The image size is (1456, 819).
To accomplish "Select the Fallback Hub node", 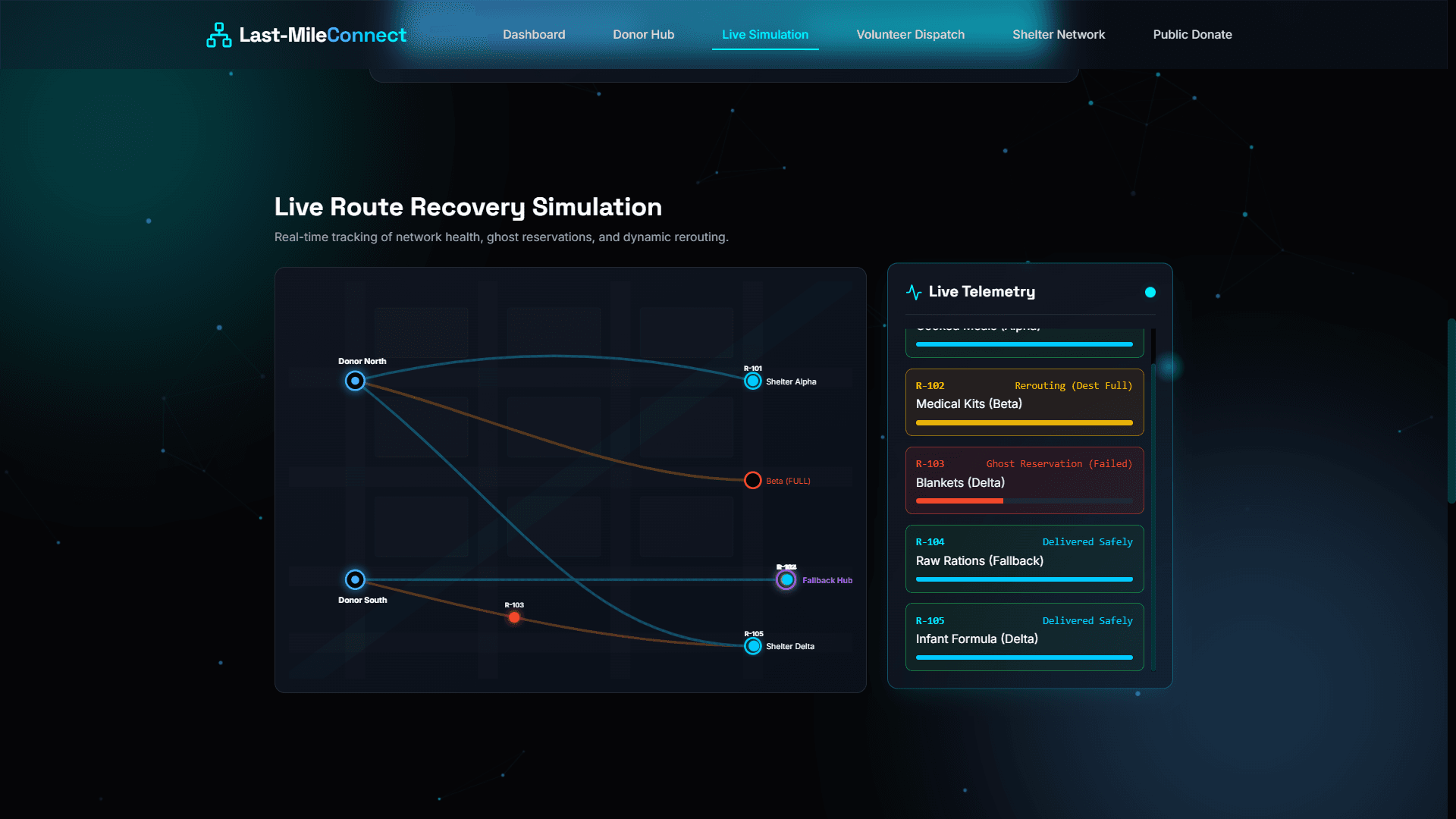I will pyautogui.click(x=786, y=580).
